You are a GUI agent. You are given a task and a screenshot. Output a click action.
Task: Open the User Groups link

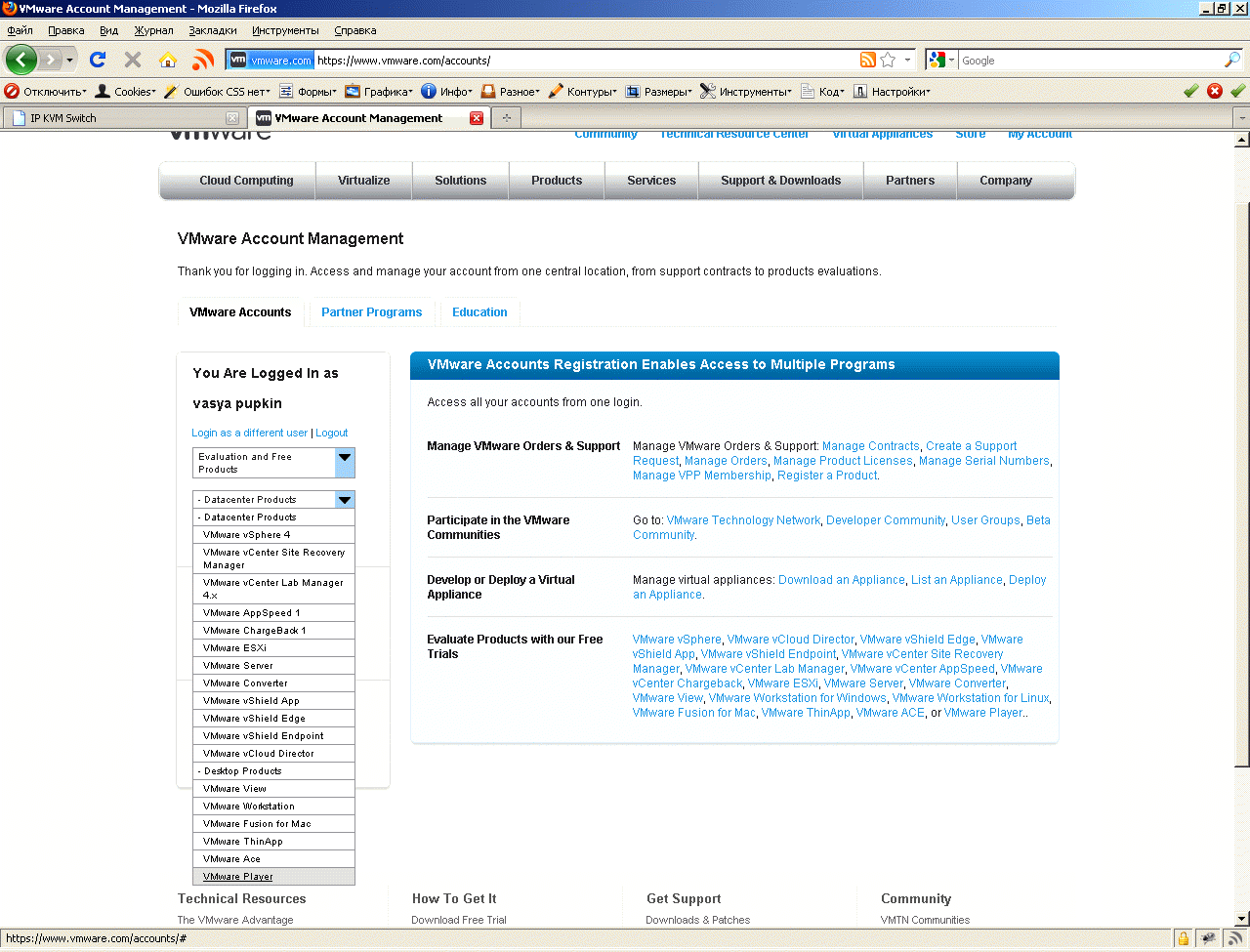(x=985, y=520)
